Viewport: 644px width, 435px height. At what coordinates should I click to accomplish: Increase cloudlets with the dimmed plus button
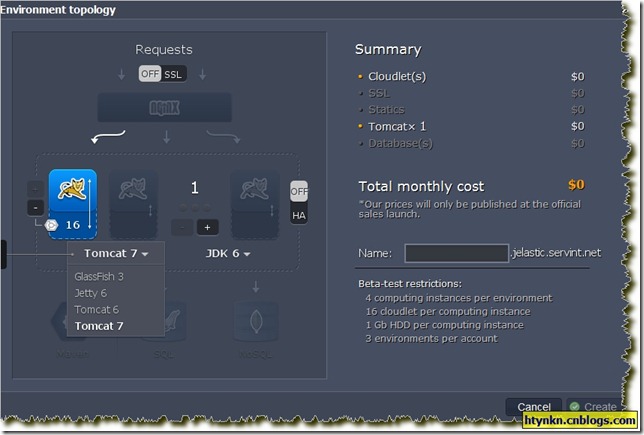36,189
